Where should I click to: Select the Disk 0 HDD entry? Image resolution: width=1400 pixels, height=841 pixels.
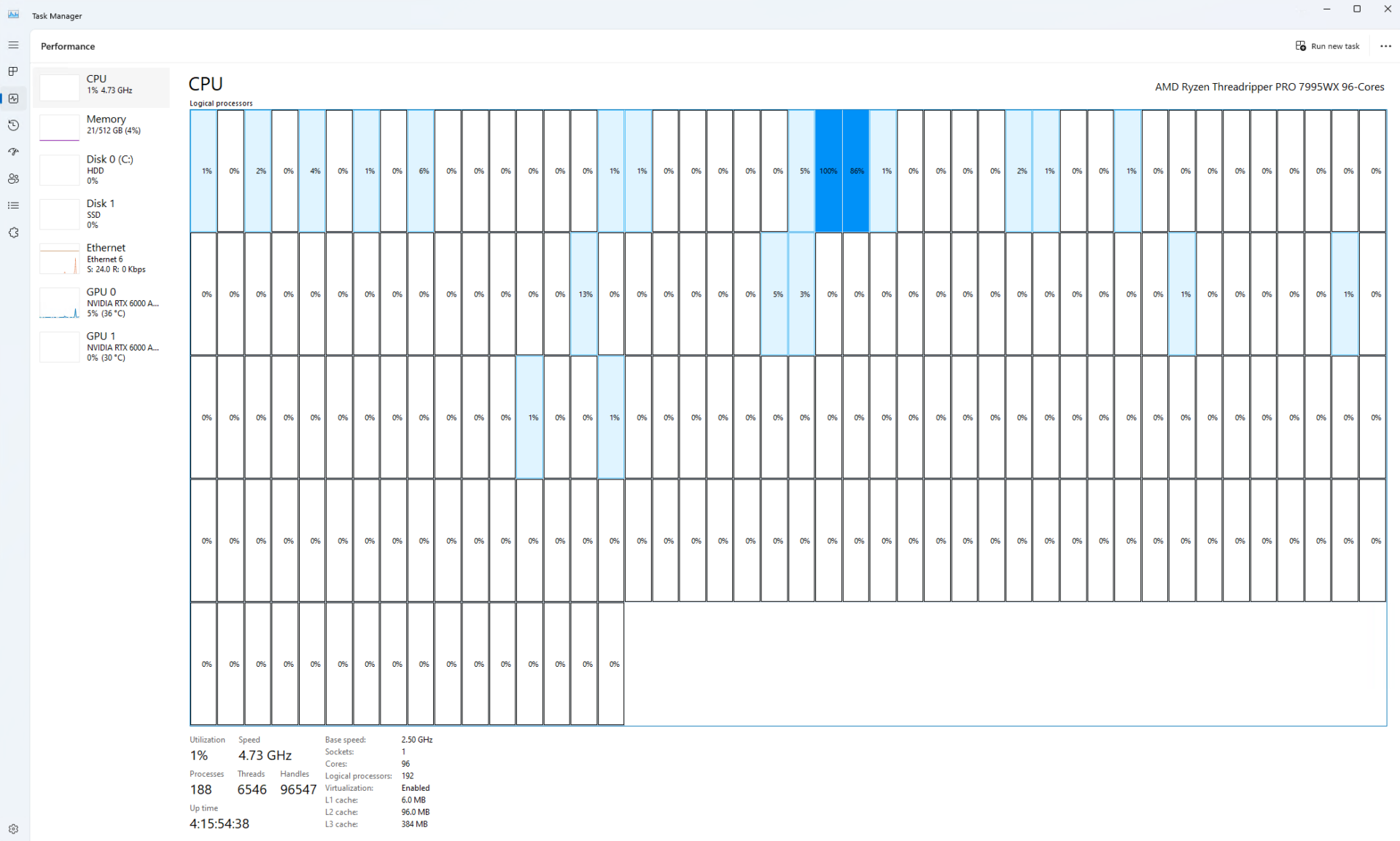(x=102, y=169)
